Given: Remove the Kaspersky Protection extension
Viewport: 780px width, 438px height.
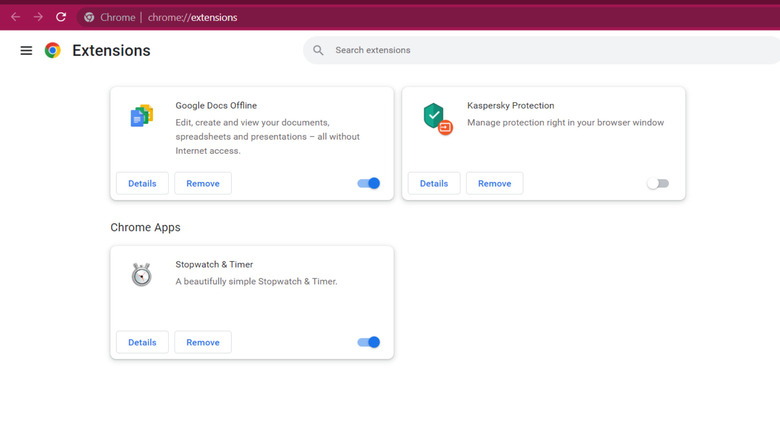Looking at the screenshot, I should click(494, 183).
